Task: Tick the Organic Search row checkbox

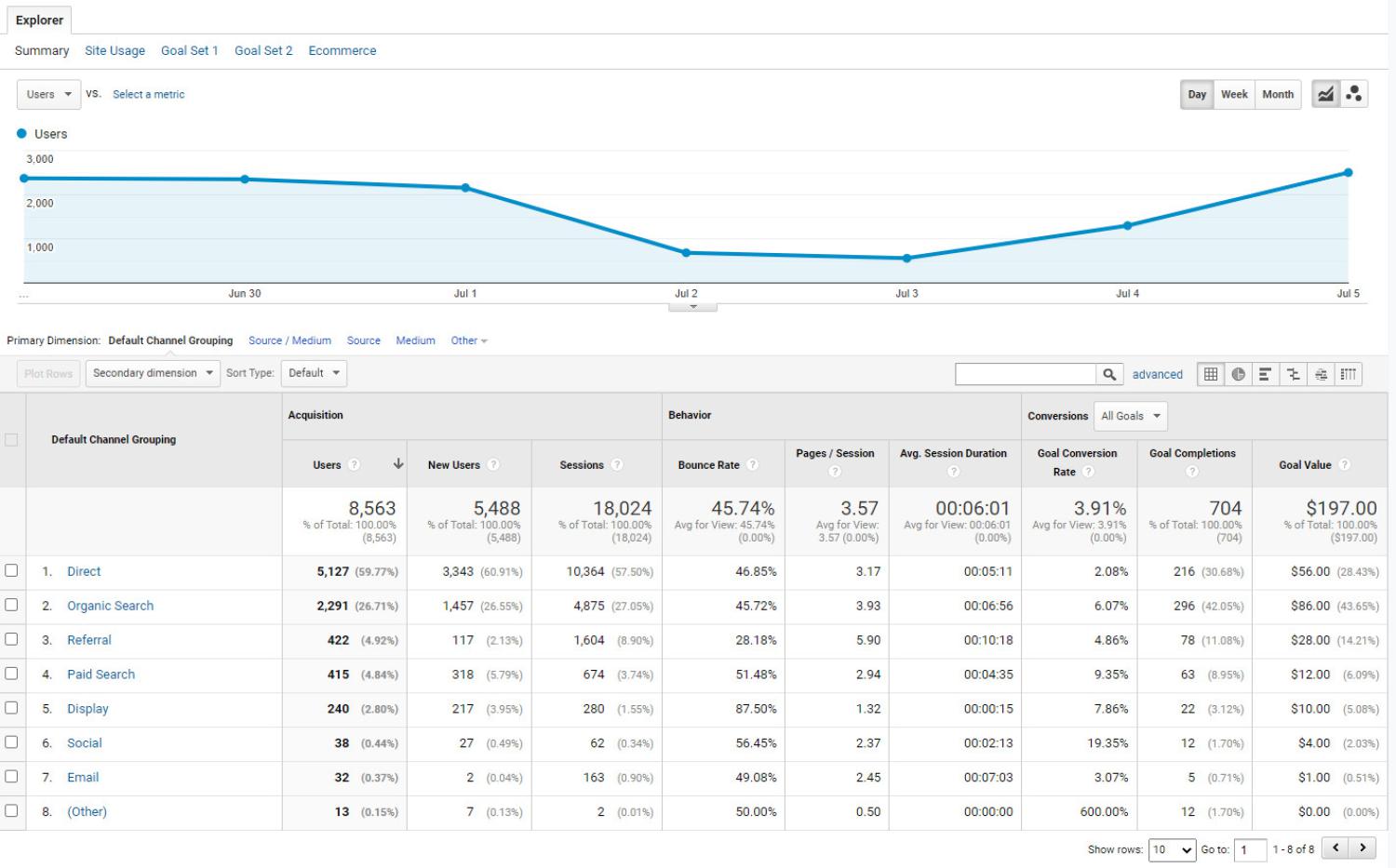Action: tap(11, 606)
